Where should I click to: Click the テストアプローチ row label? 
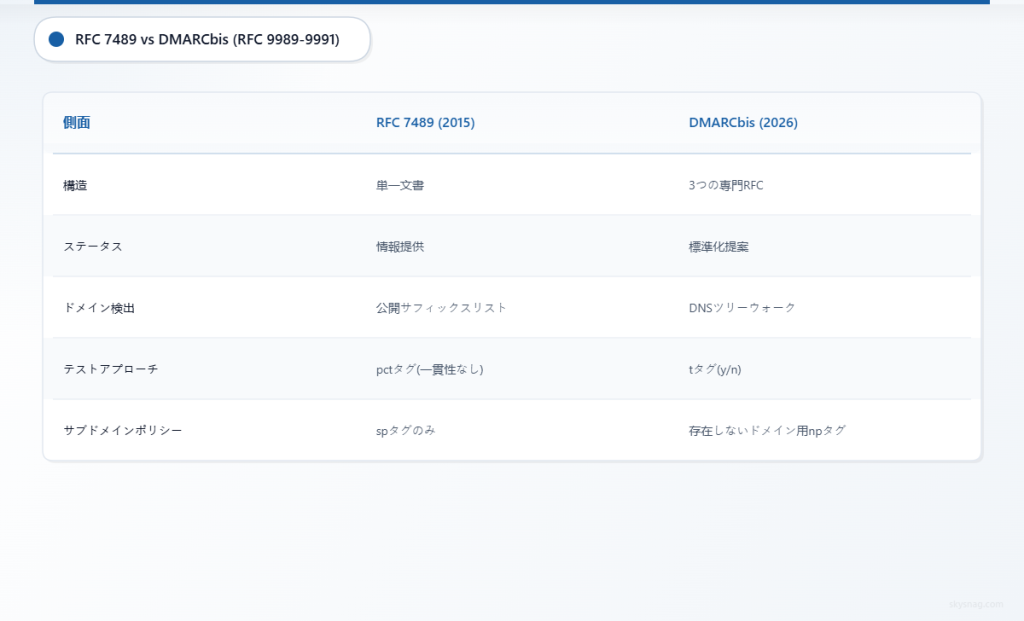[110, 370]
